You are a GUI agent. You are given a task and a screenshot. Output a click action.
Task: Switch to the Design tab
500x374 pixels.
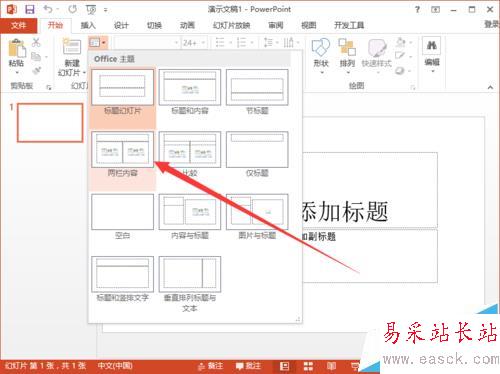[x=121, y=25]
